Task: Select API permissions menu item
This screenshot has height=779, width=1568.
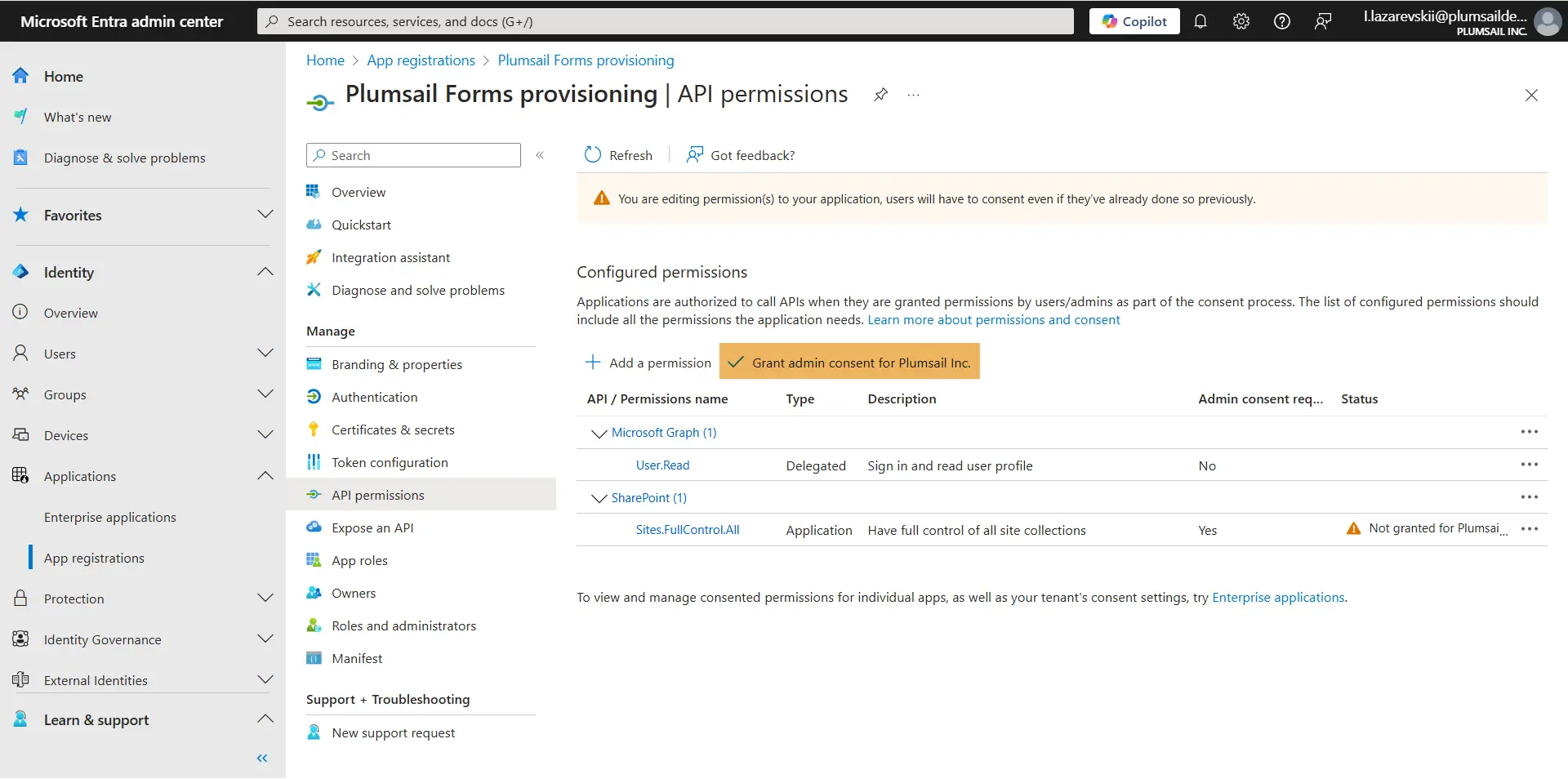Action: (x=421, y=495)
